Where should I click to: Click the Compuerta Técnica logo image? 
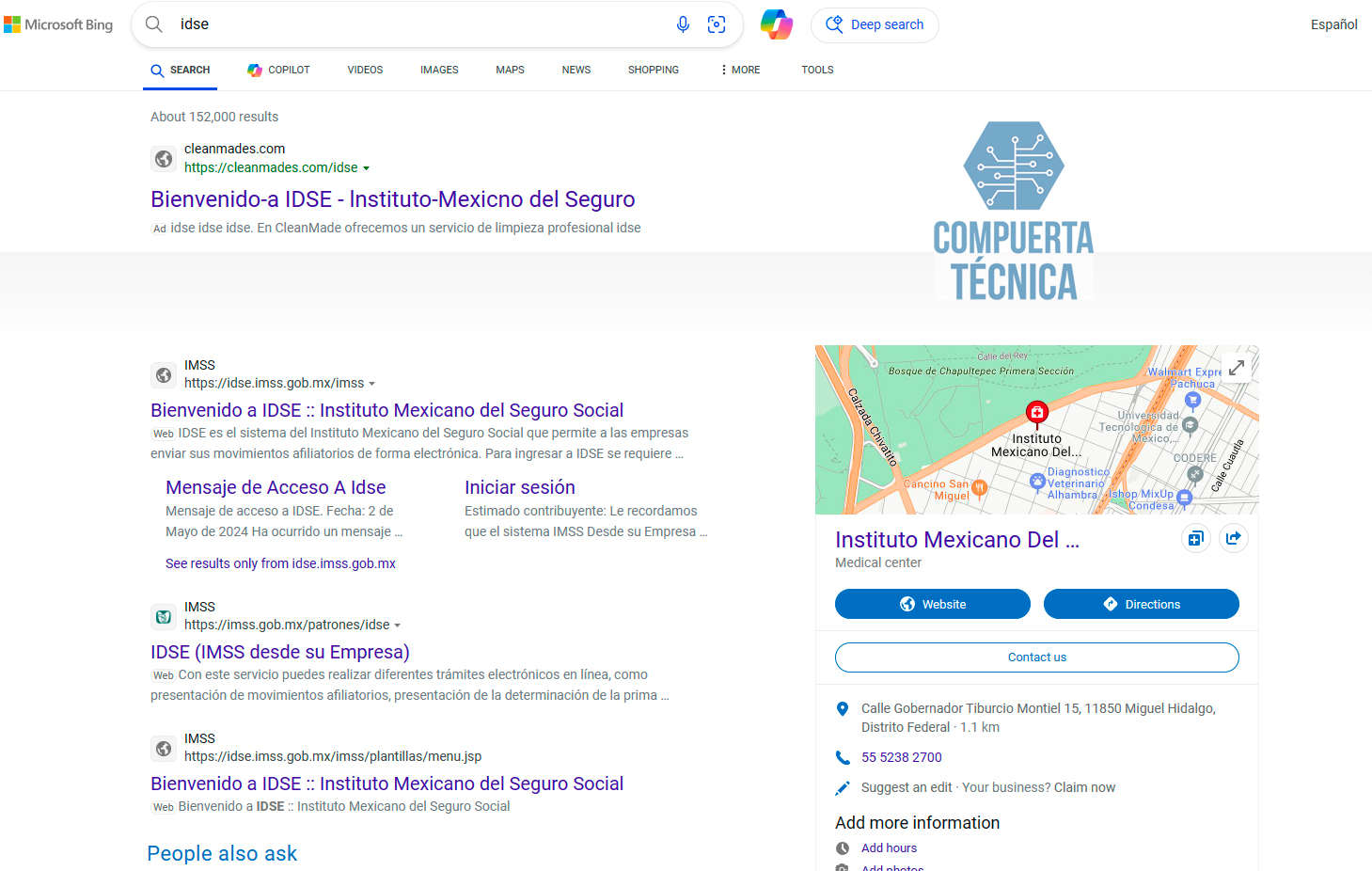pos(1014,210)
